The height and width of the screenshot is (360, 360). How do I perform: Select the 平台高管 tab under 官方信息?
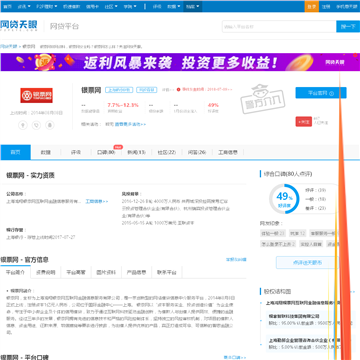click(76, 272)
